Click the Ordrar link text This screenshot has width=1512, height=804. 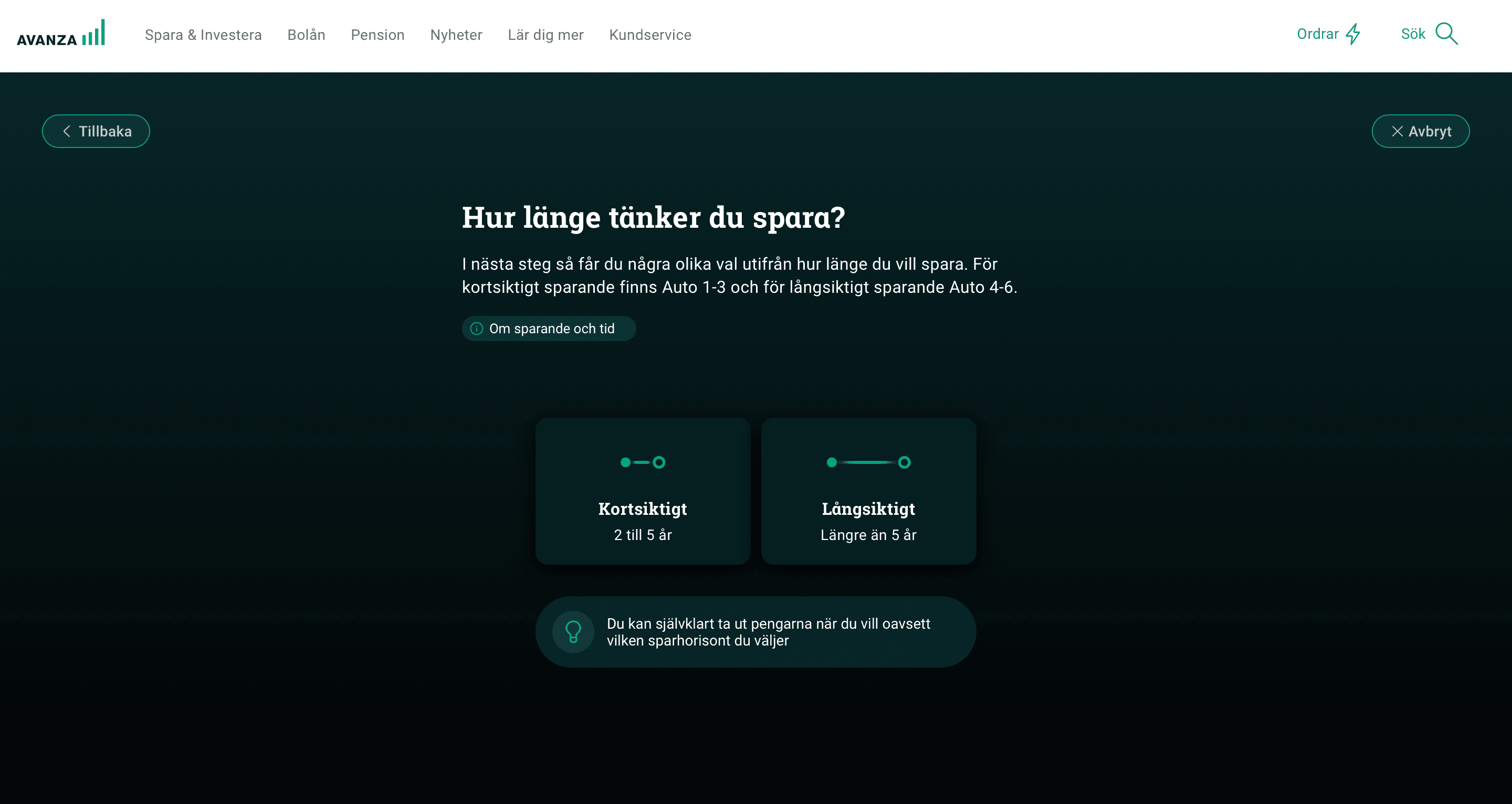1317,34
